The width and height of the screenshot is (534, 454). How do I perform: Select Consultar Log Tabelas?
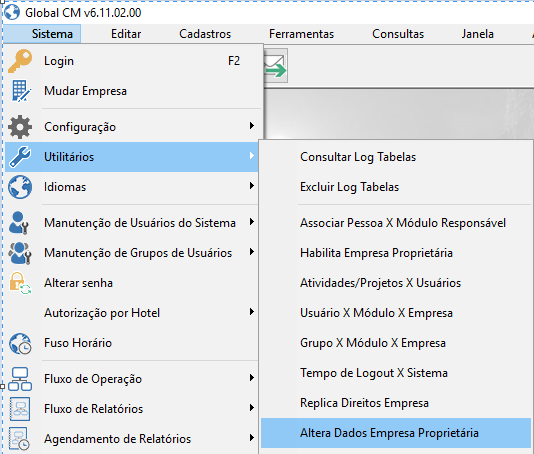[396, 157]
